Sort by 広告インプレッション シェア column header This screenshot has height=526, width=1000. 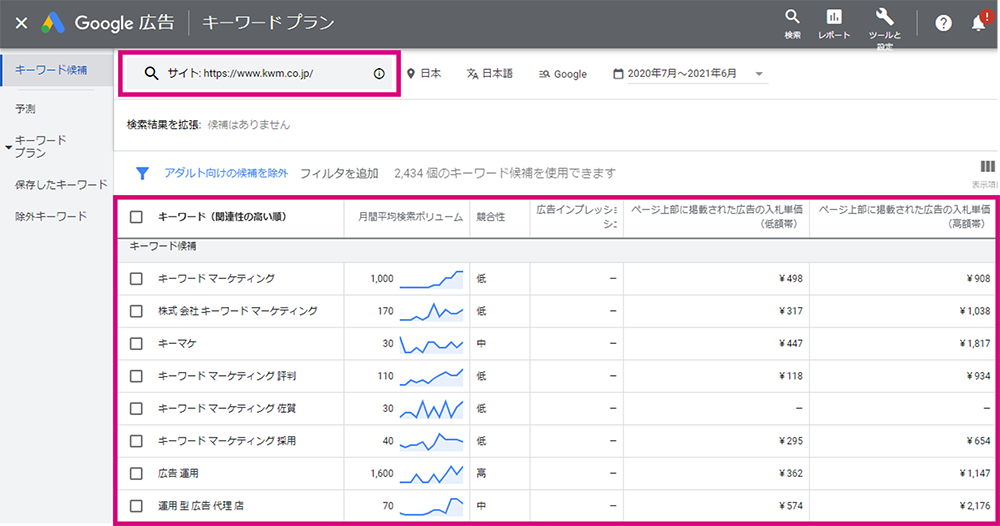(x=577, y=217)
